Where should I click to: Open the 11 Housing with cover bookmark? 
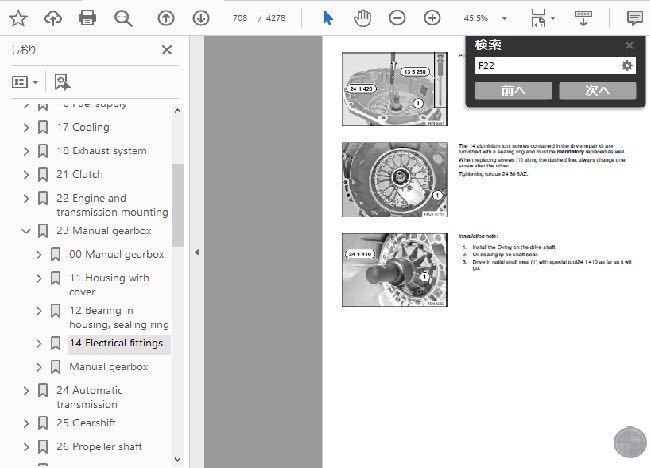tap(109, 284)
